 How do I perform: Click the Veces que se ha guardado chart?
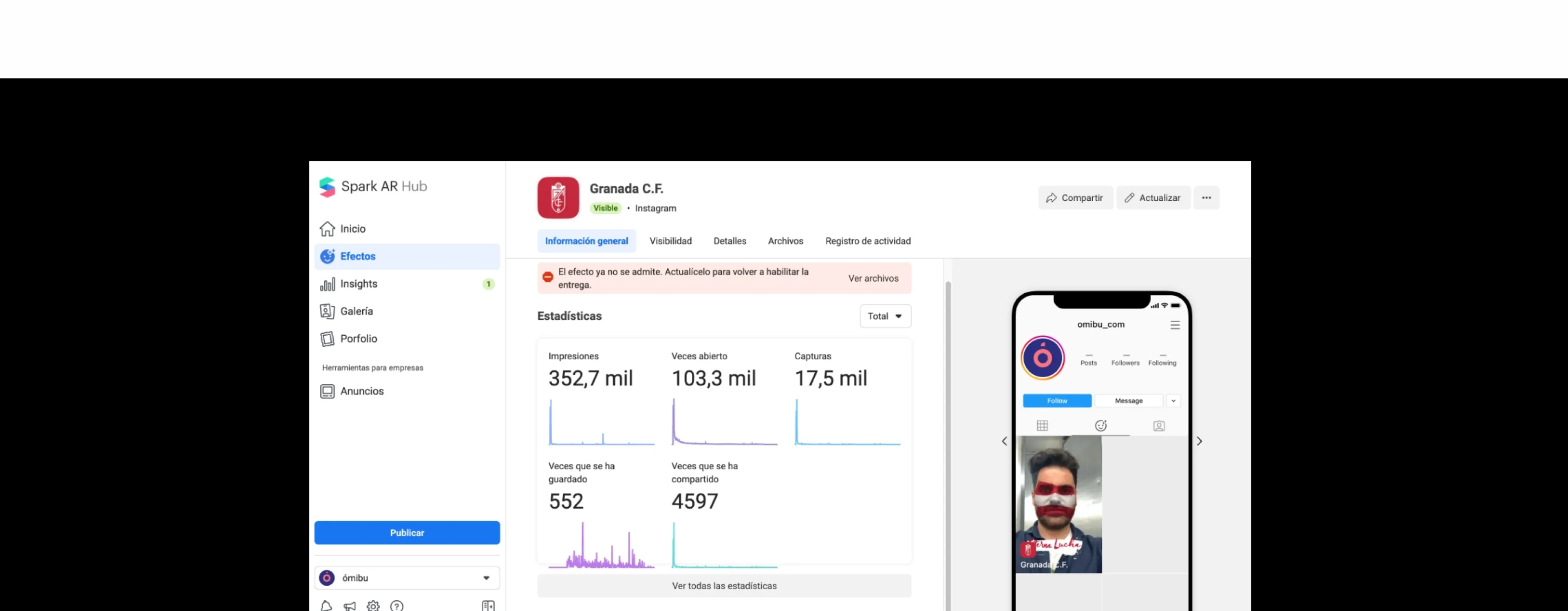point(601,545)
